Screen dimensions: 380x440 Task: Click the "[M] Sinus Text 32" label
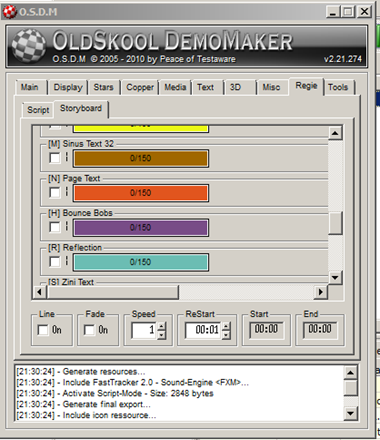click(x=81, y=144)
